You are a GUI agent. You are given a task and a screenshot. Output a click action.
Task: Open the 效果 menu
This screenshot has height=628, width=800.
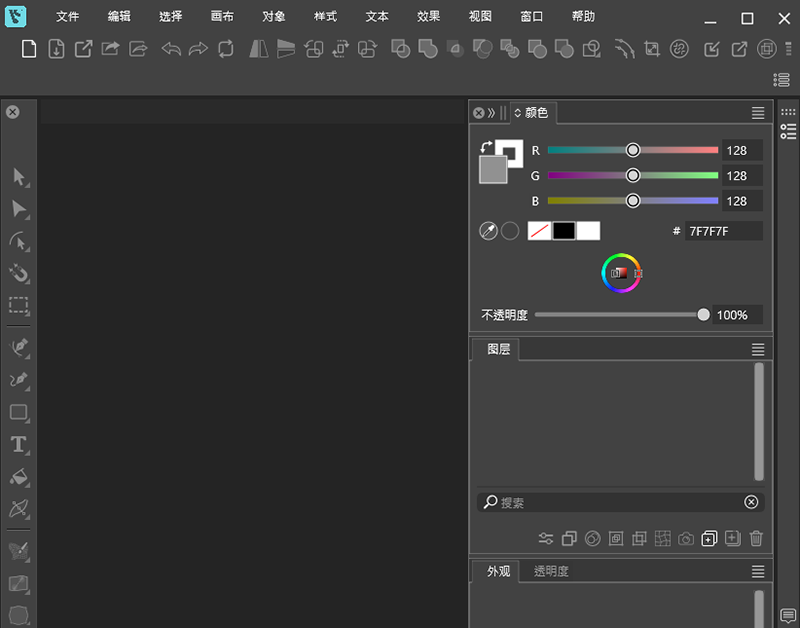point(428,17)
